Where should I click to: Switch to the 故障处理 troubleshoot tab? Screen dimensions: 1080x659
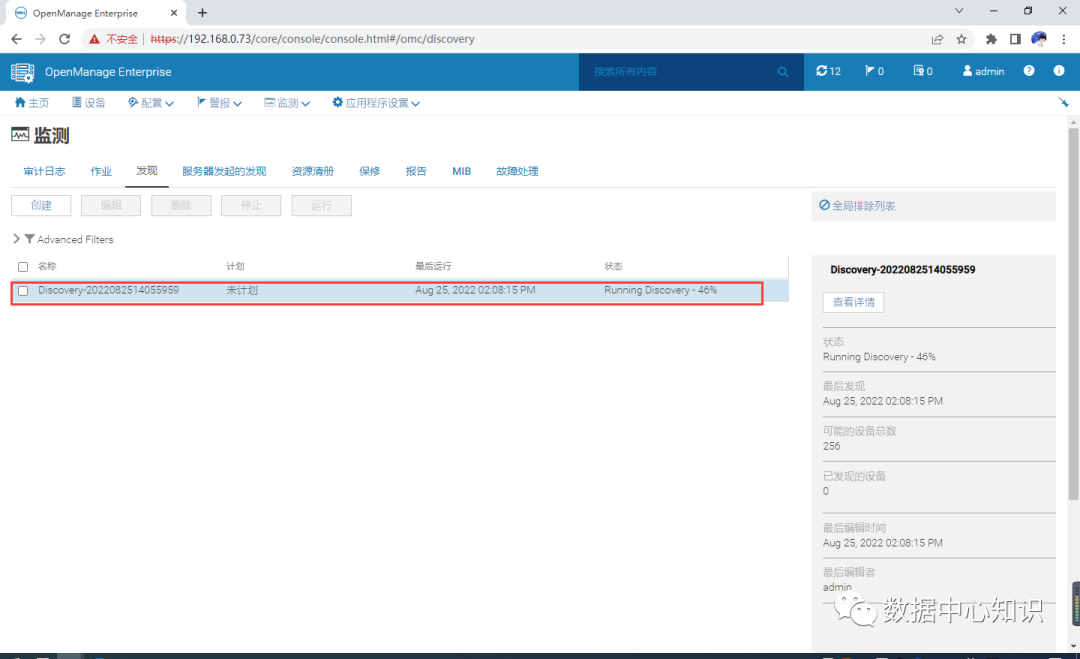coord(517,171)
